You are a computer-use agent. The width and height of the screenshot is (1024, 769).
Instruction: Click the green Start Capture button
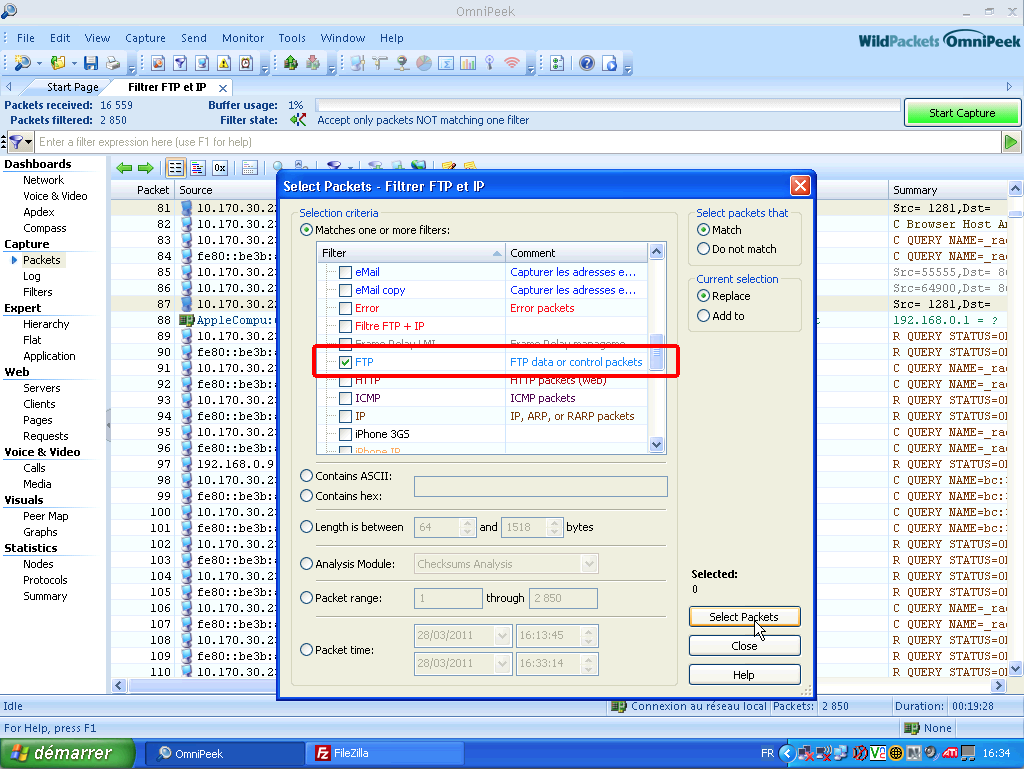(x=962, y=113)
